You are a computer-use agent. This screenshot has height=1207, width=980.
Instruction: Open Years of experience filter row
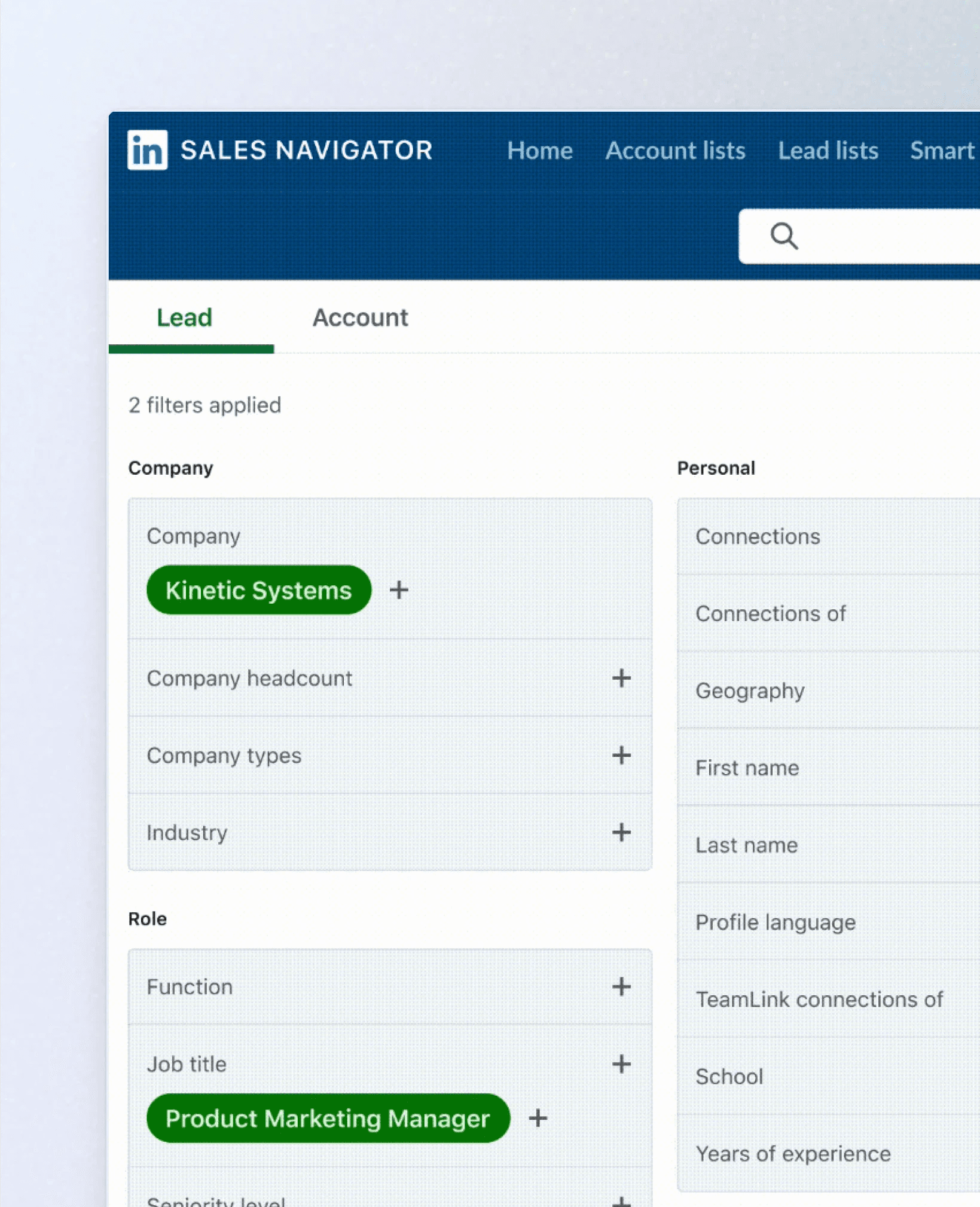pyautogui.click(x=829, y=1153)
